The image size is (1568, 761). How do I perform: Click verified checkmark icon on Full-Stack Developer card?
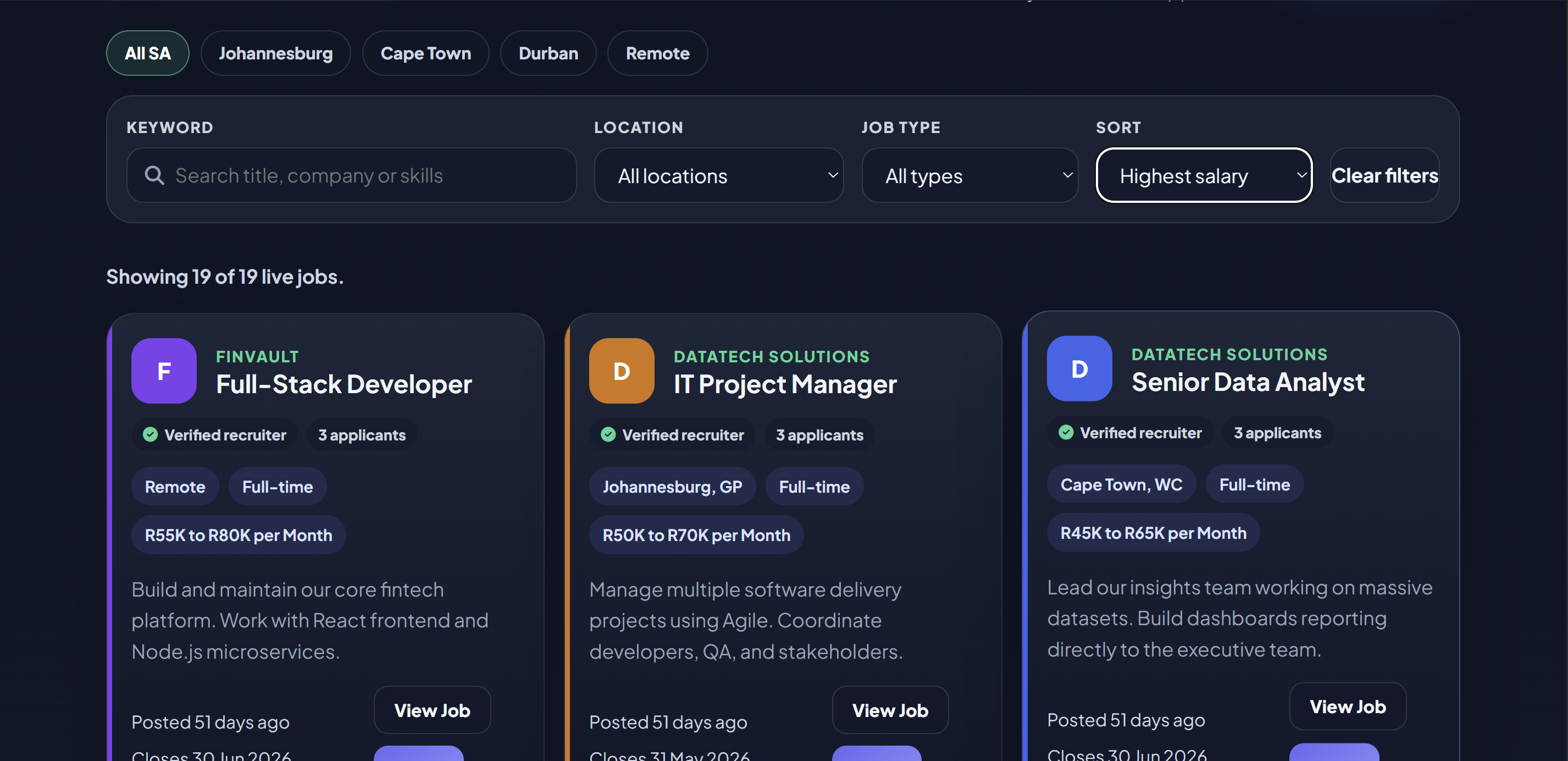(x=151, y=435)
